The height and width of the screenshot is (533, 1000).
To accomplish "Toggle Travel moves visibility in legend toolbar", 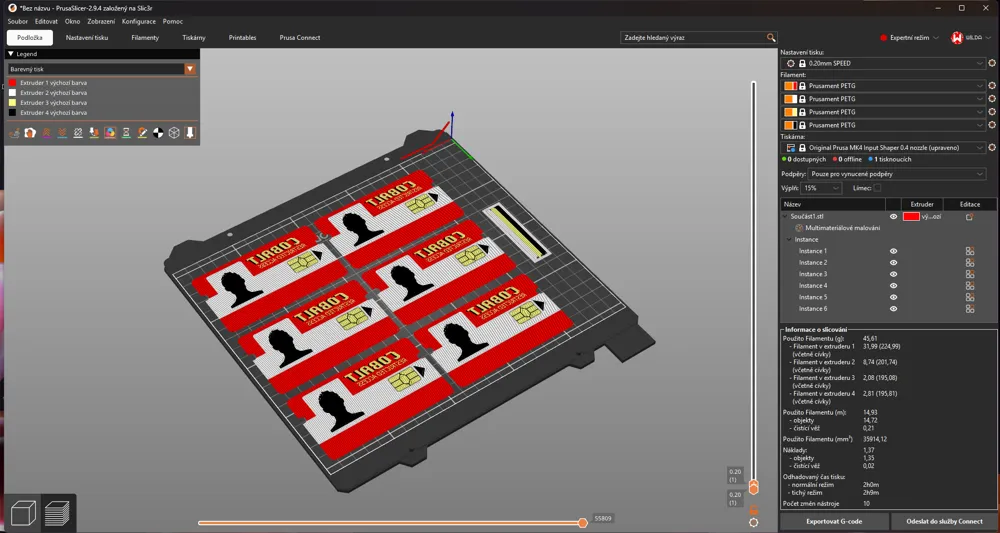I will click(x=14, y=133).
